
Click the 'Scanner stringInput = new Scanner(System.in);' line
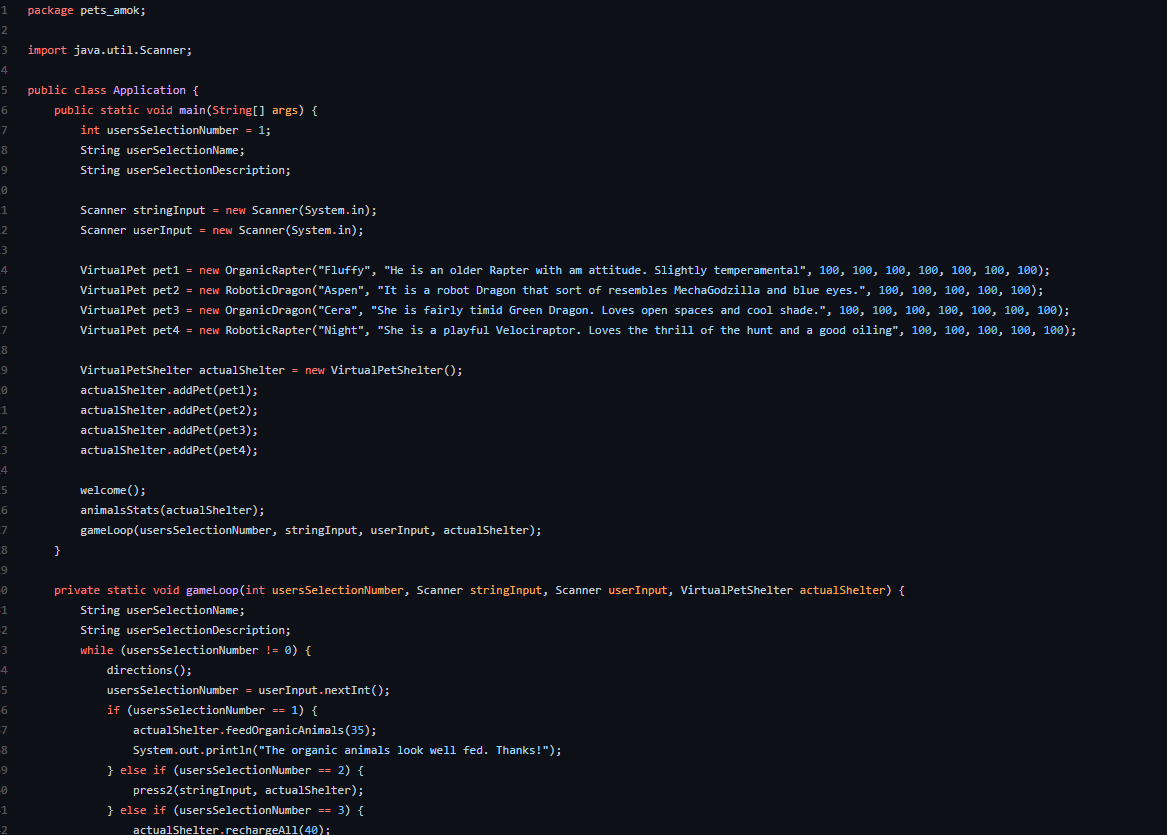(228, 210)
